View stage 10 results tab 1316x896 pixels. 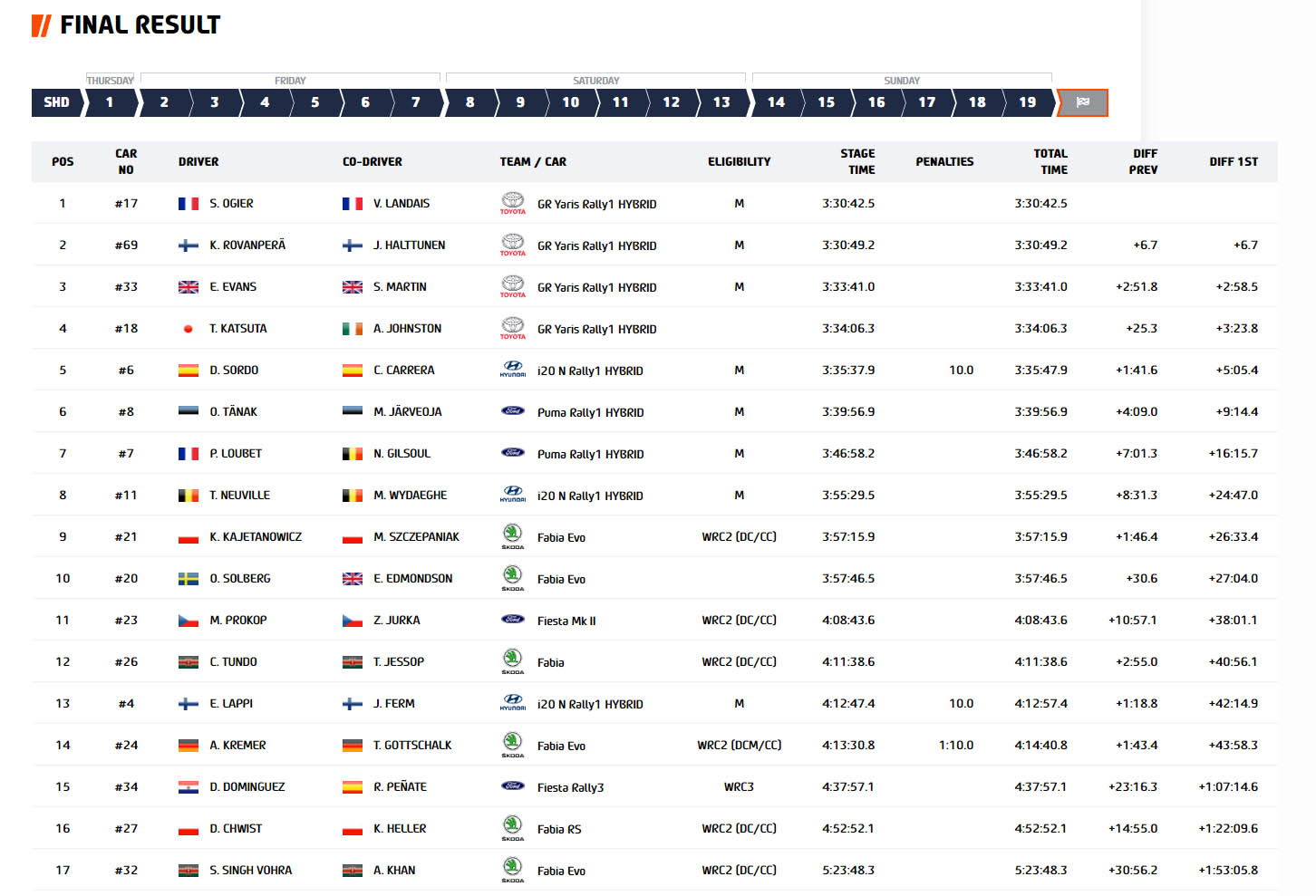(571, 102)
